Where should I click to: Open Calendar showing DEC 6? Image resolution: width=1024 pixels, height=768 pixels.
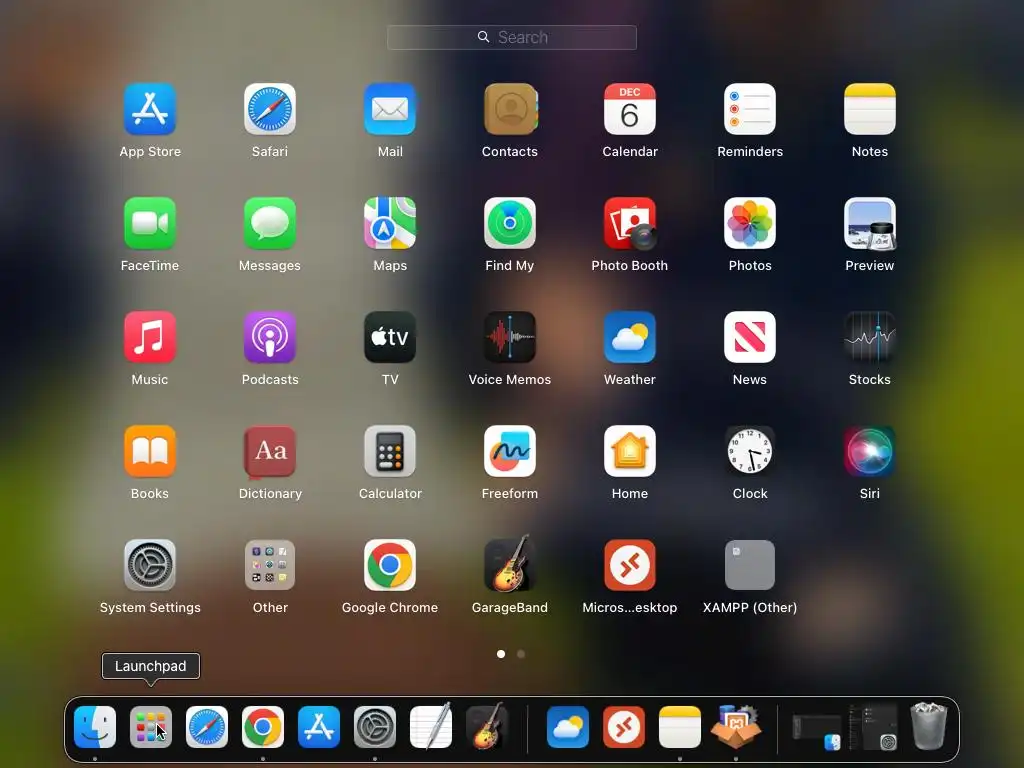(x=630, y=109)
